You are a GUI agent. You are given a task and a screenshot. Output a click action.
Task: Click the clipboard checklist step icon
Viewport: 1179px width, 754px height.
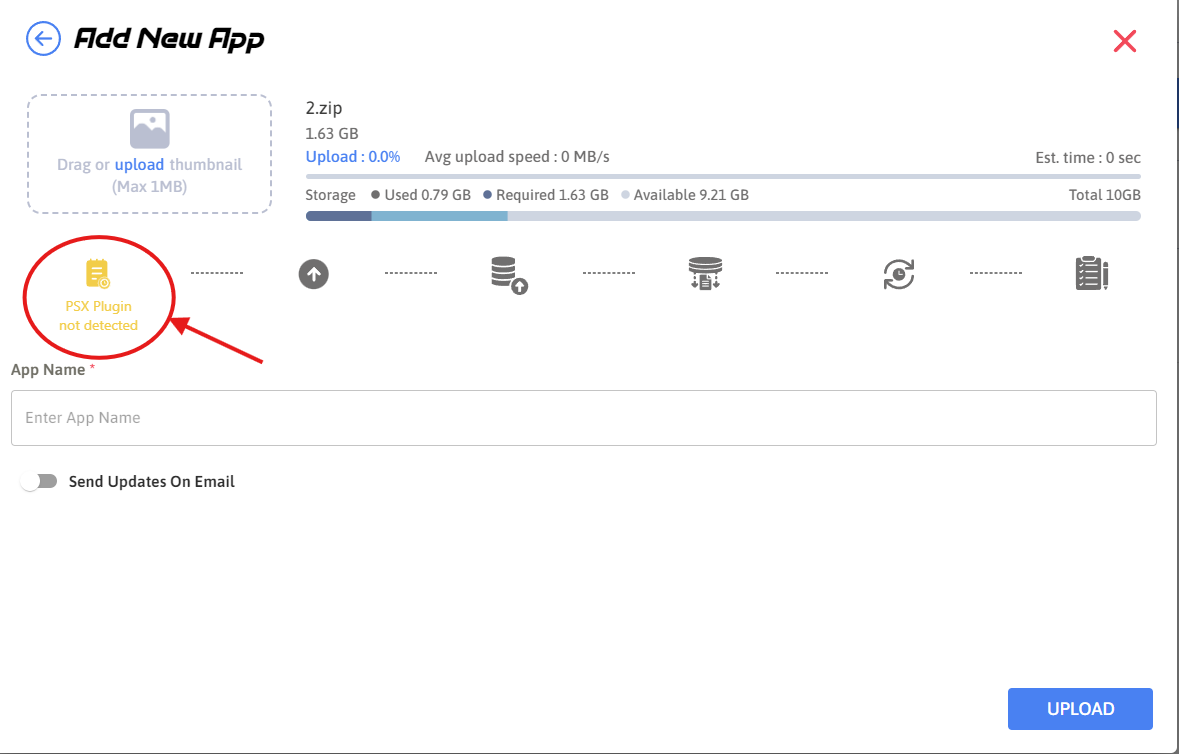[1091, 273]
